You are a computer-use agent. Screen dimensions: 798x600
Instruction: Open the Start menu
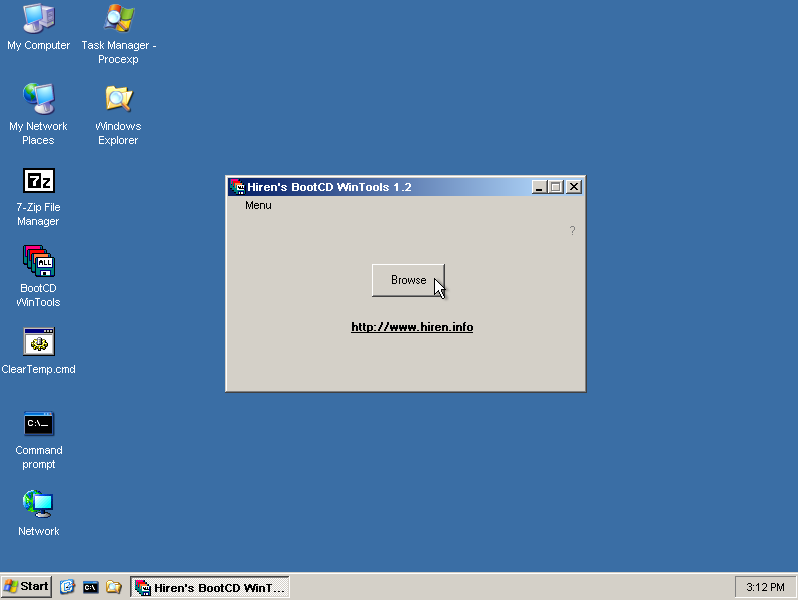click(x=26, y=587)
